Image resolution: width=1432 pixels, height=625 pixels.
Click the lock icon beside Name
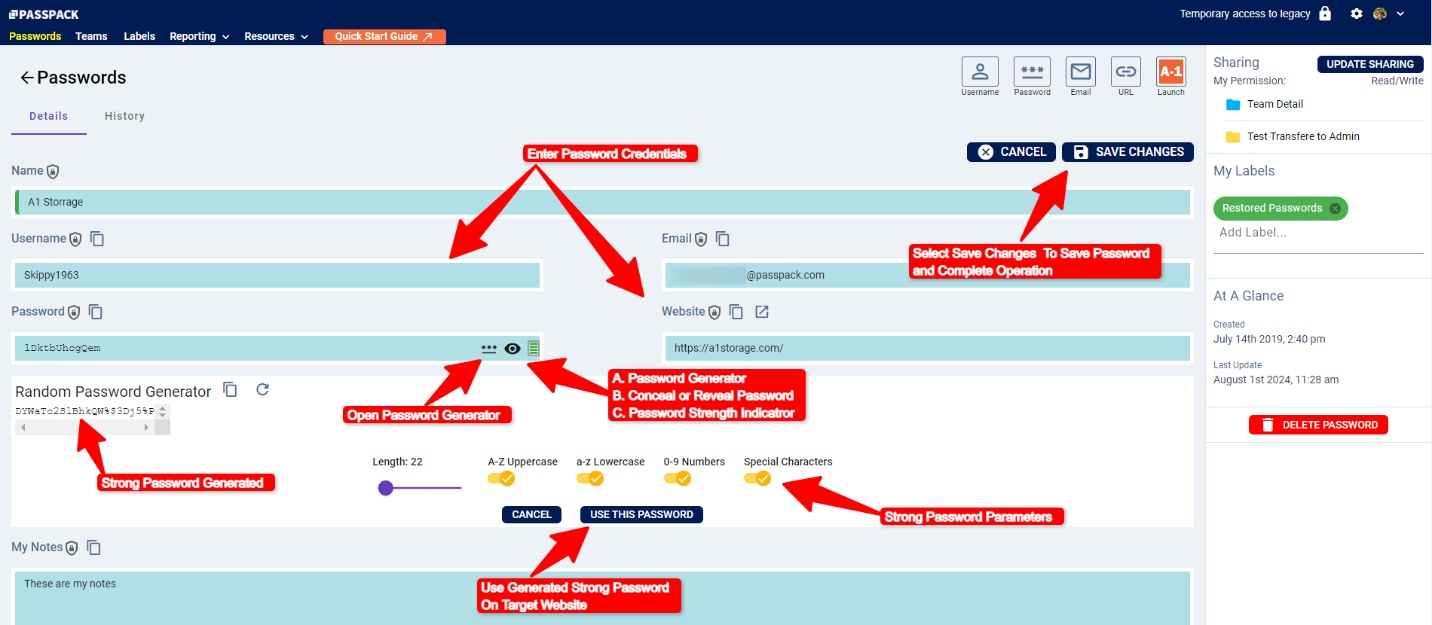(x=53, y=172)
